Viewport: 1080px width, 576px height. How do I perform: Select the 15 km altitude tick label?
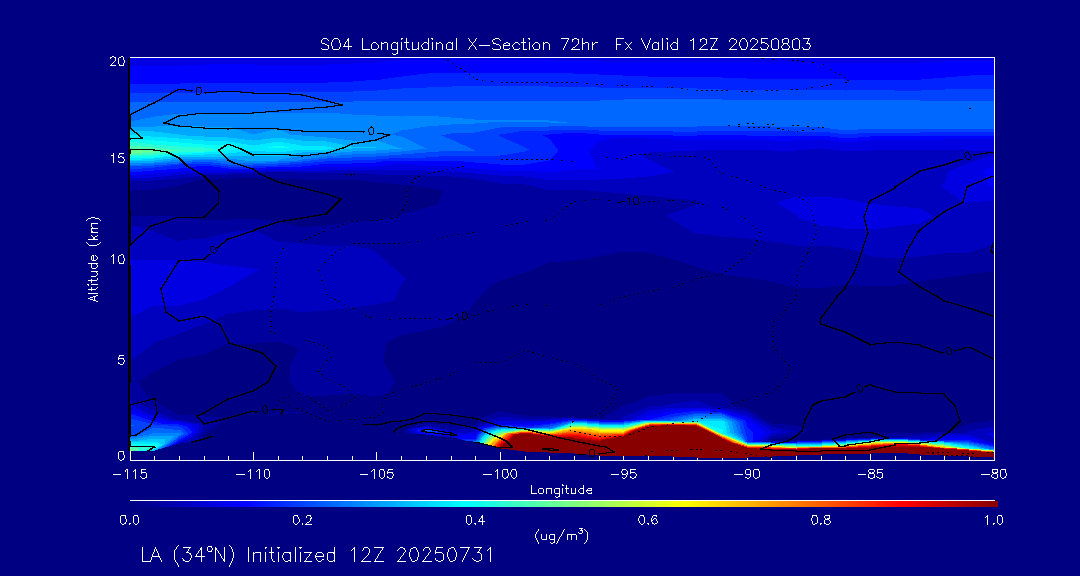pos(116,159)
